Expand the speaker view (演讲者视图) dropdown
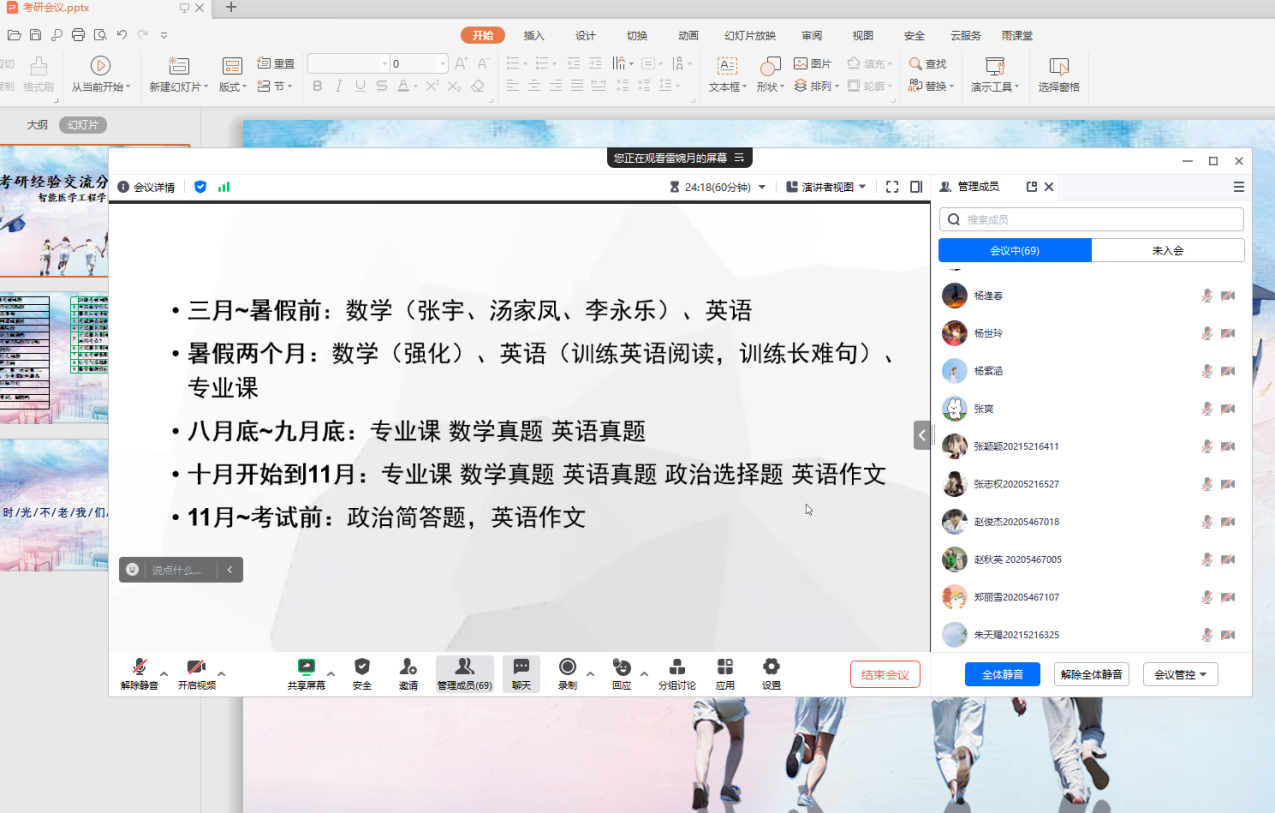 point(862,187)
